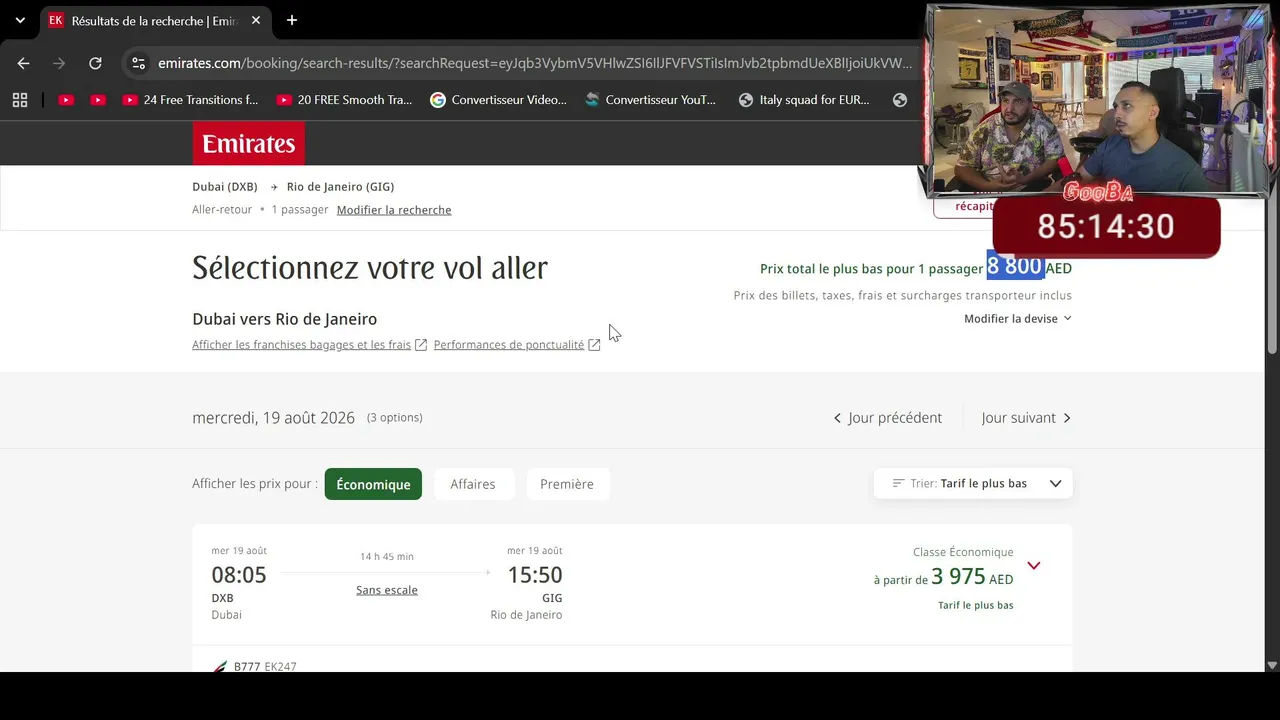The width and height of the screenshot is (1280, 720).
Task: Open the 20 FREE Smooth Tra... bookmark
Action: click(344, 100)
